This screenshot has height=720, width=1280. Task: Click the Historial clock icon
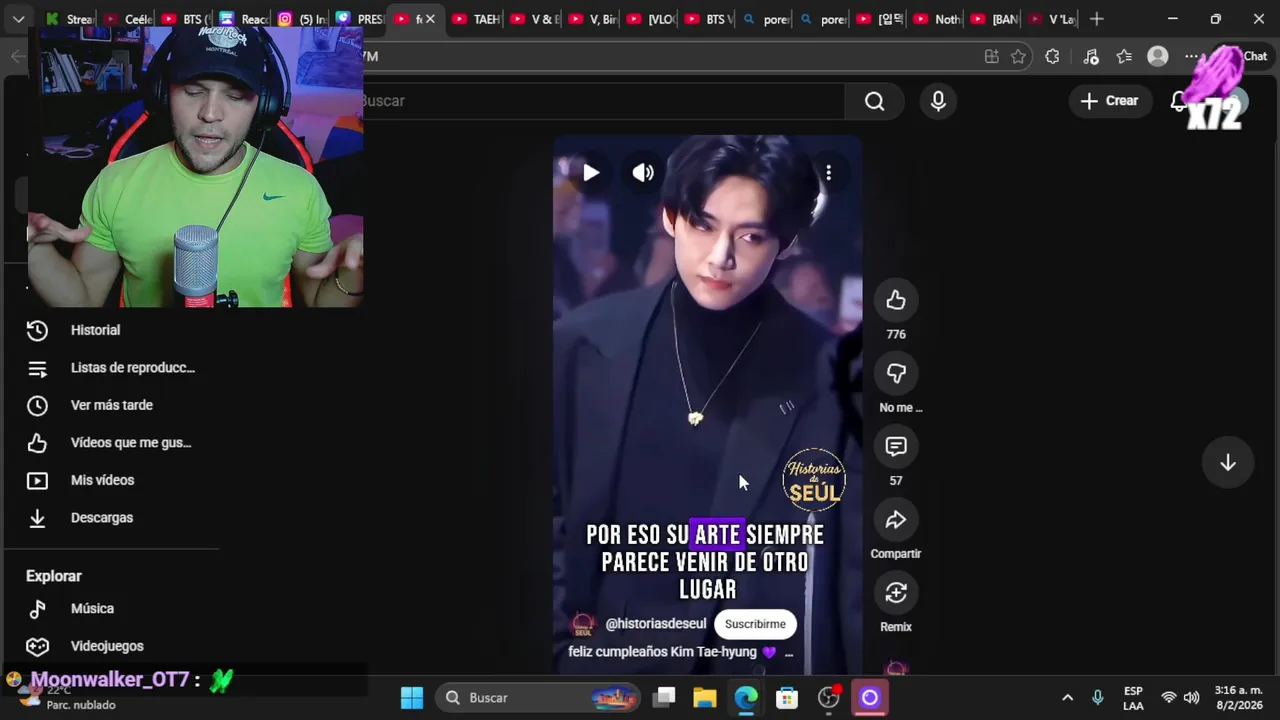[37, 330]
